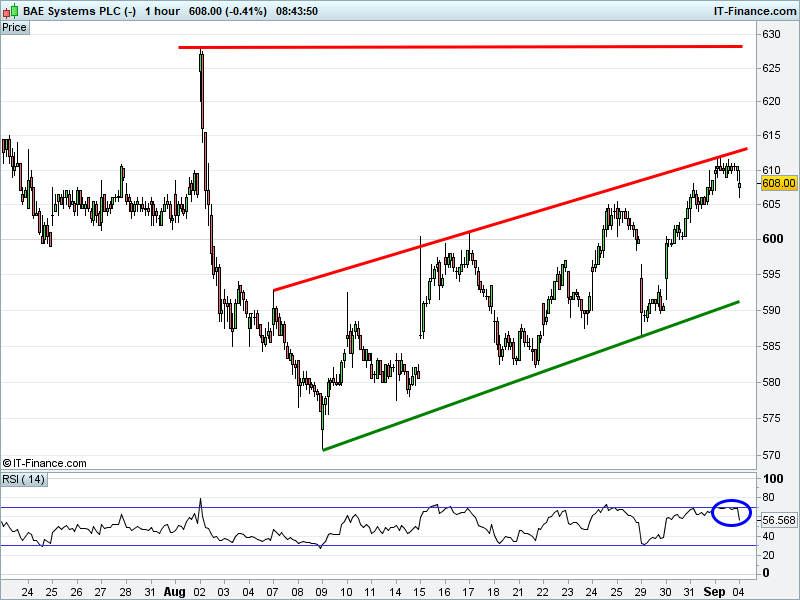
Task: Click the red horizontal resistance line near 628
Action: 460,47
